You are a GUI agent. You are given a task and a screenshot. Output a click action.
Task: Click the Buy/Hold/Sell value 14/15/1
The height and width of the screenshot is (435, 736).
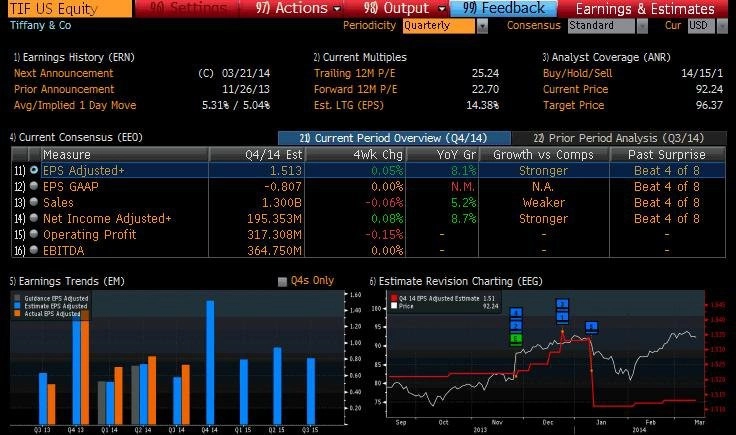pyautogui.click(x=702, y=73)
